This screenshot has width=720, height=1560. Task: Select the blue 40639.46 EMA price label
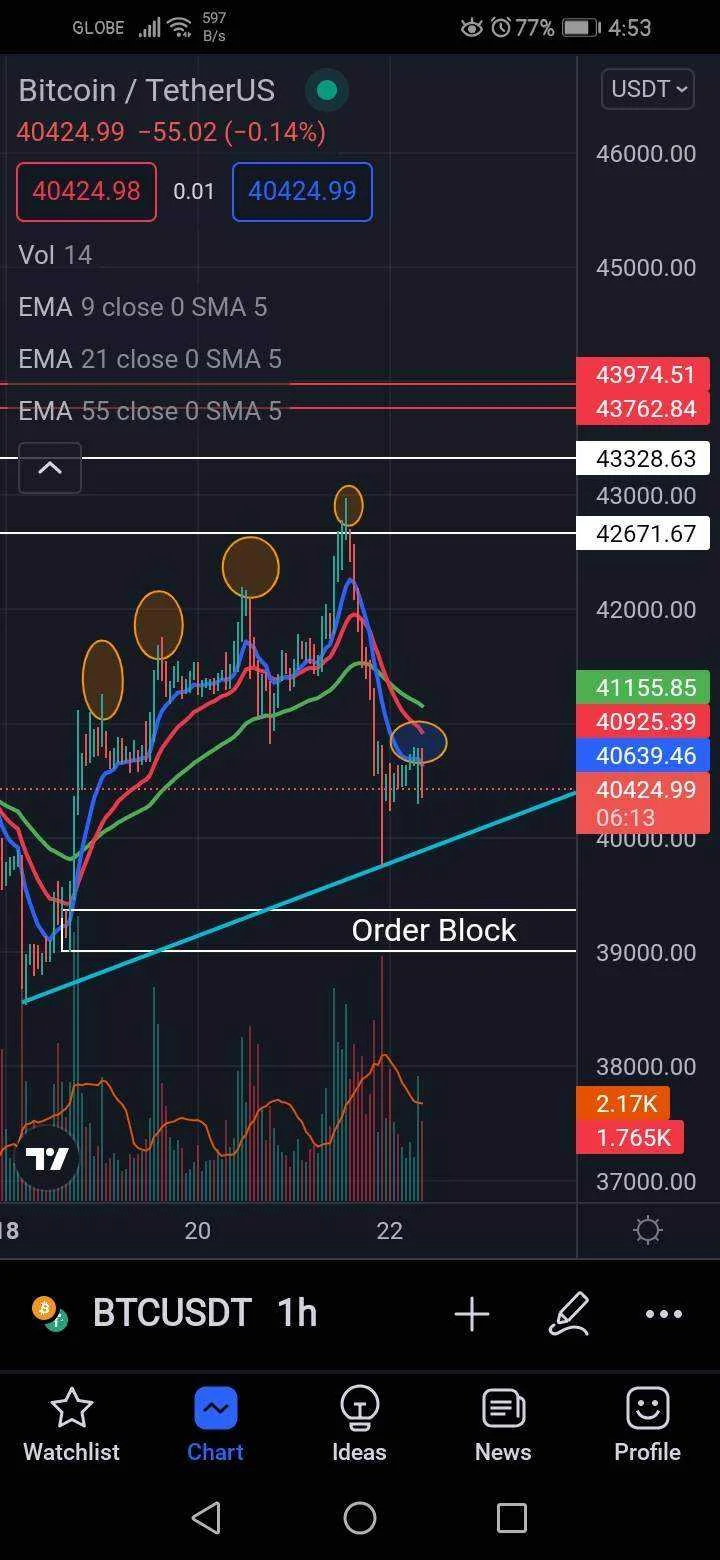coord(643,756)
